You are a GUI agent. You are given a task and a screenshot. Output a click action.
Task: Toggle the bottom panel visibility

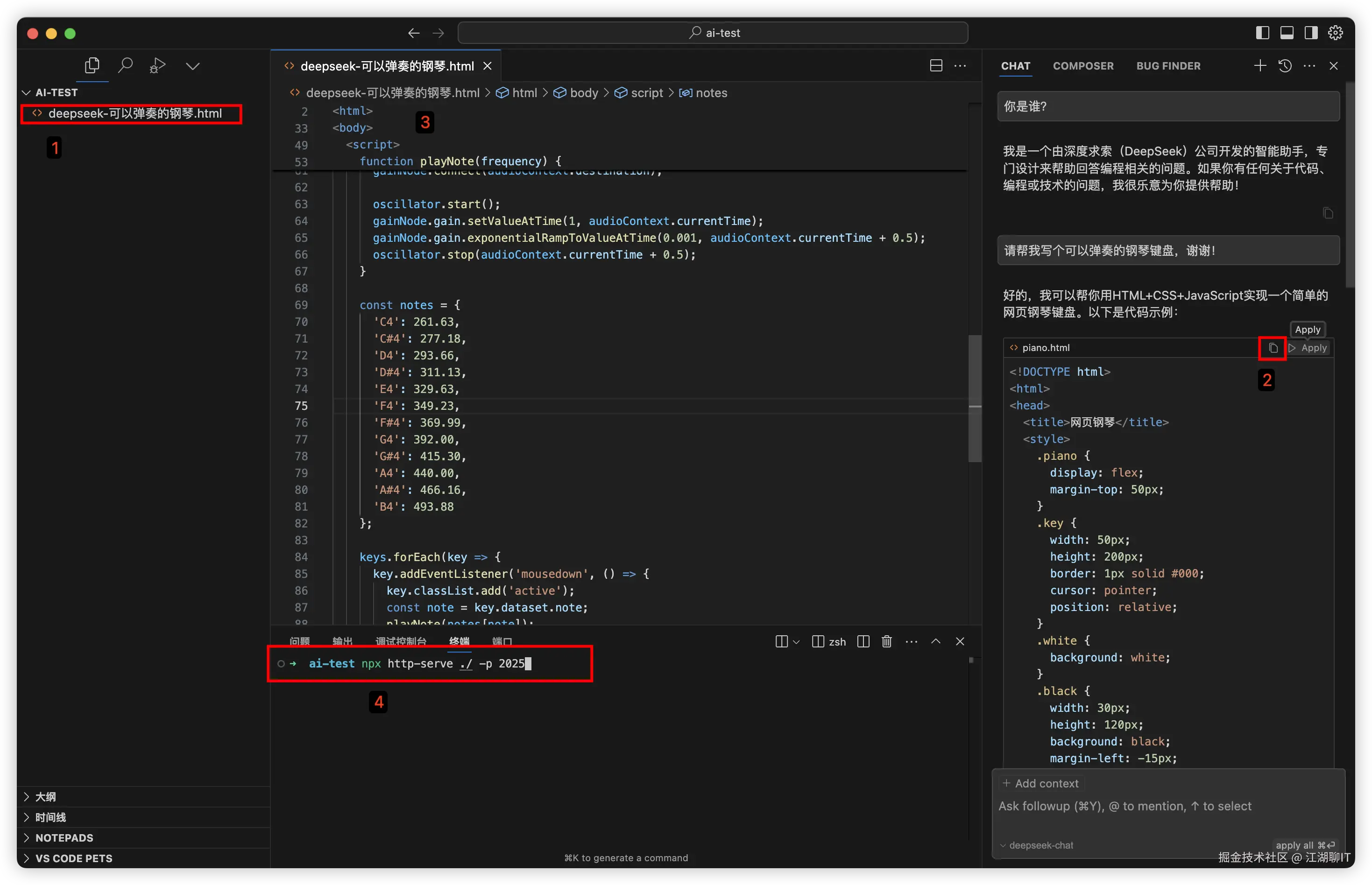[1287, 33]
